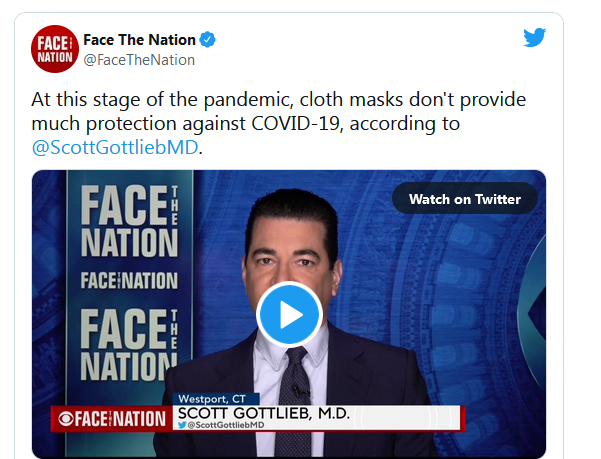Click the CBS eye logo in lower-third

(66, 419)
